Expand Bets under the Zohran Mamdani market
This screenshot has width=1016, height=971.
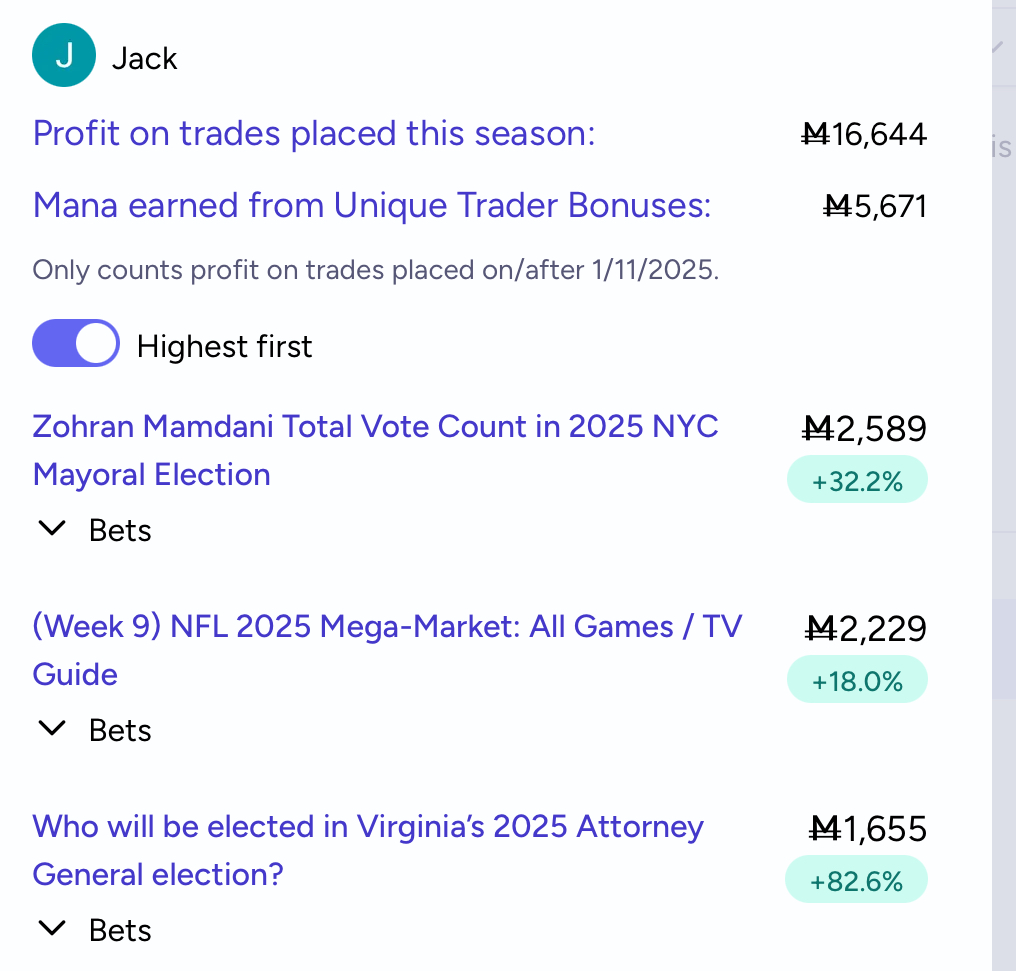[94, 530]
